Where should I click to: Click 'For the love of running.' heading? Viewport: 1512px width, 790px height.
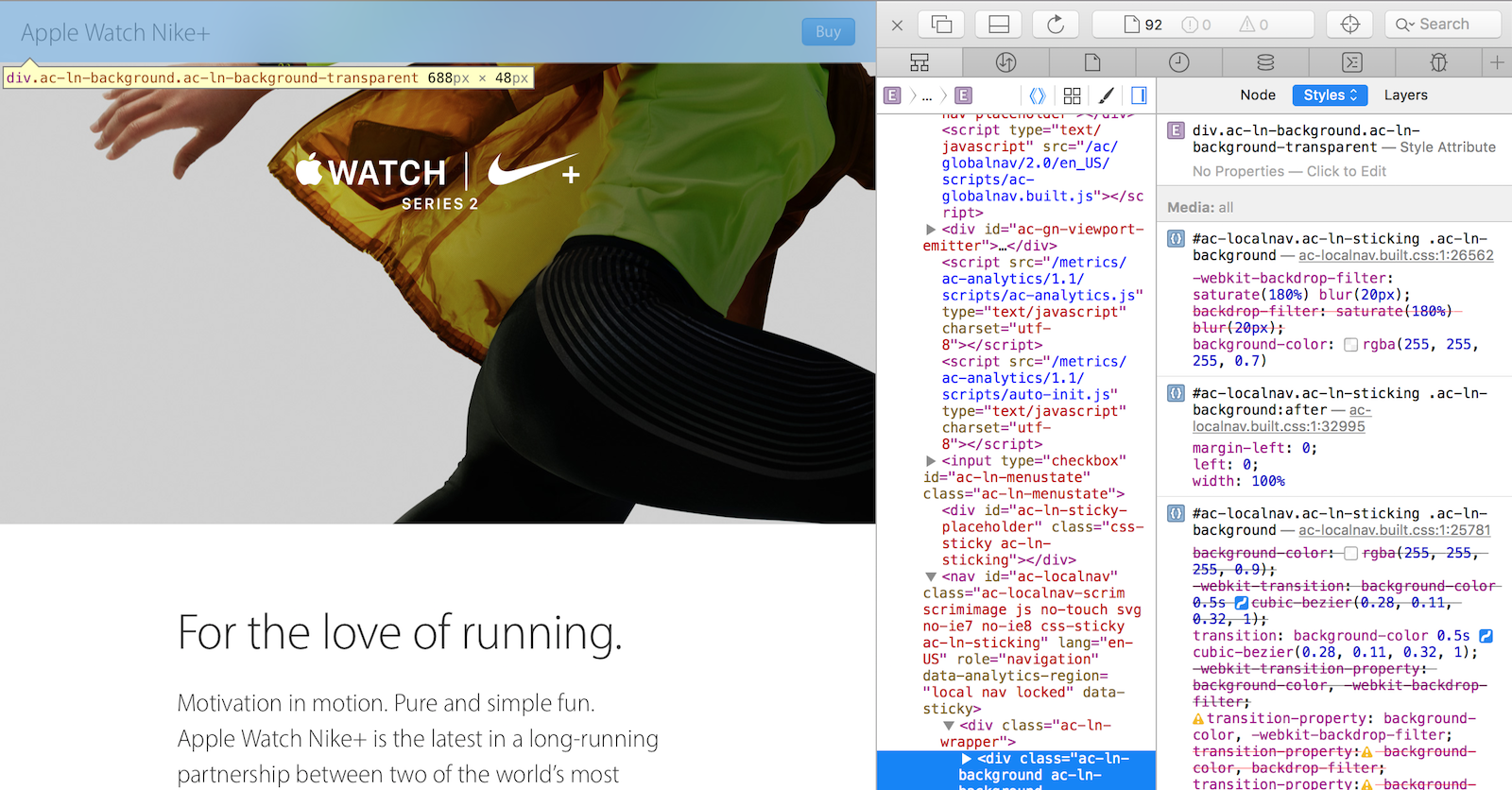[x=400, y=633]
